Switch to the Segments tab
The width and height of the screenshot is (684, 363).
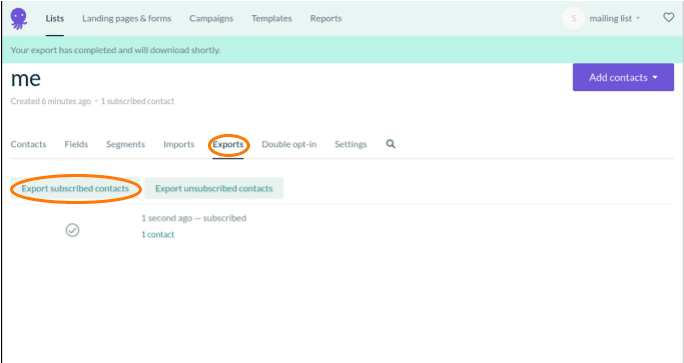(126, 144)
